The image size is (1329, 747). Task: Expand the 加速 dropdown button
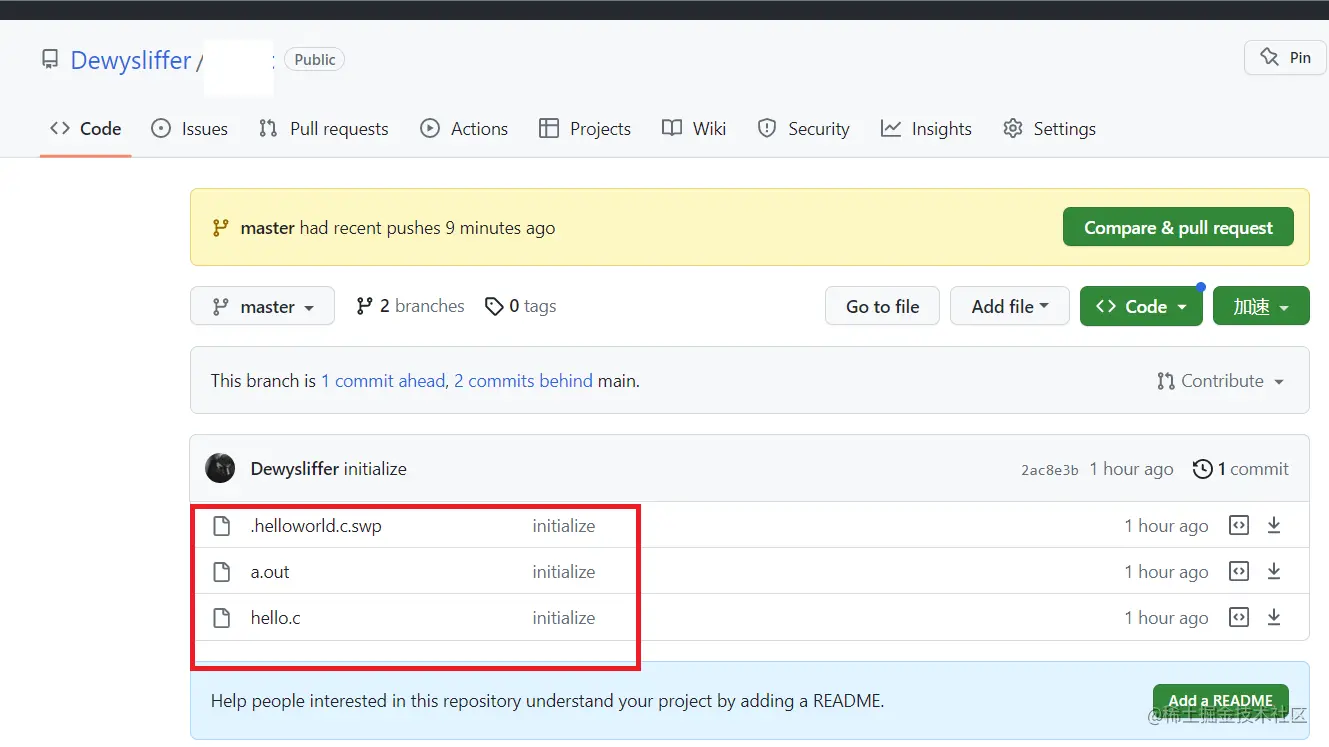[x=1260, y=307]
